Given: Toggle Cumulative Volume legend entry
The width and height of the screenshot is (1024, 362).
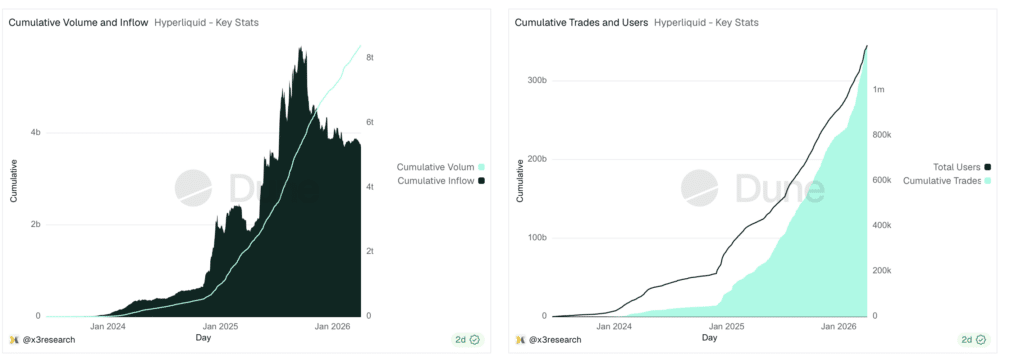Looking at the screenshot, I should 440,167.
